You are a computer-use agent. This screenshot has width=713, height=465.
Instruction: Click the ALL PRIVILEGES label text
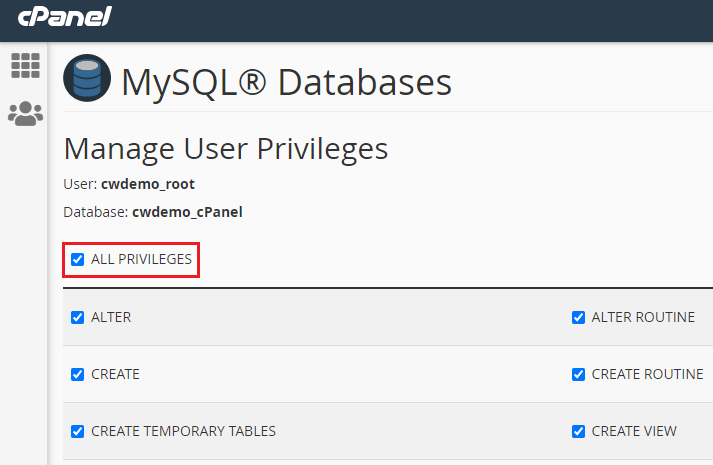pyautogui.click(x=141, y=260)
